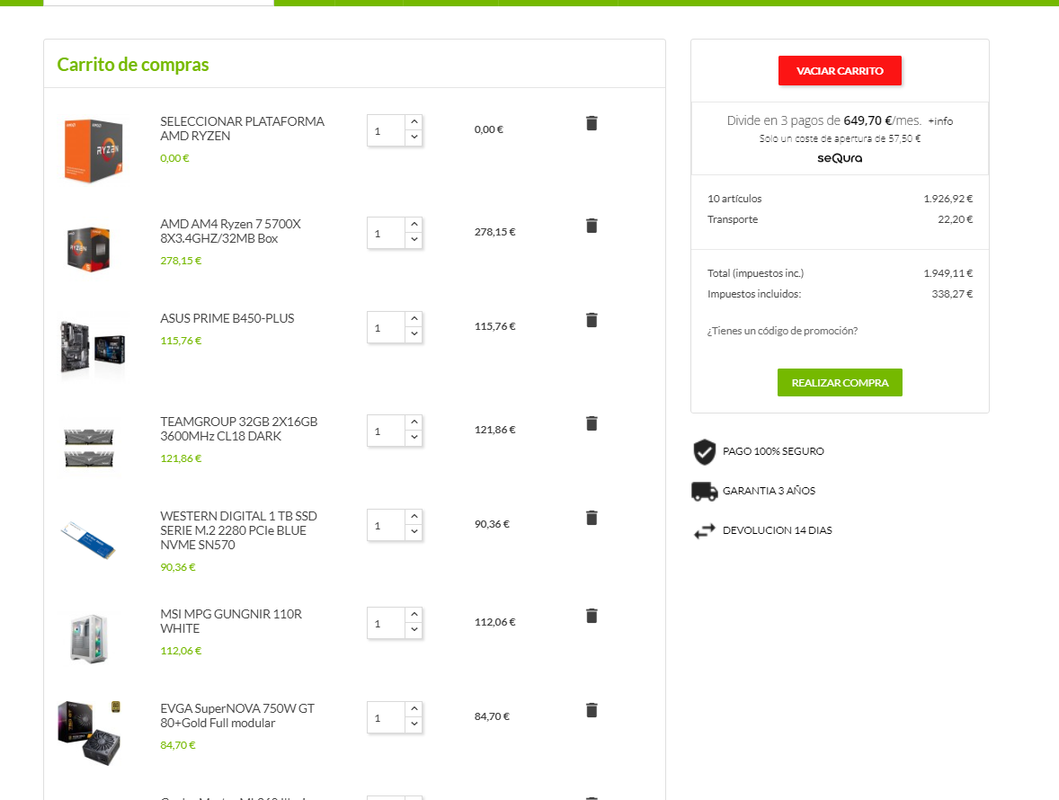
Task: Open MSI MPG GUNGNIR 110R WHITE link
Action: point(231,622)
